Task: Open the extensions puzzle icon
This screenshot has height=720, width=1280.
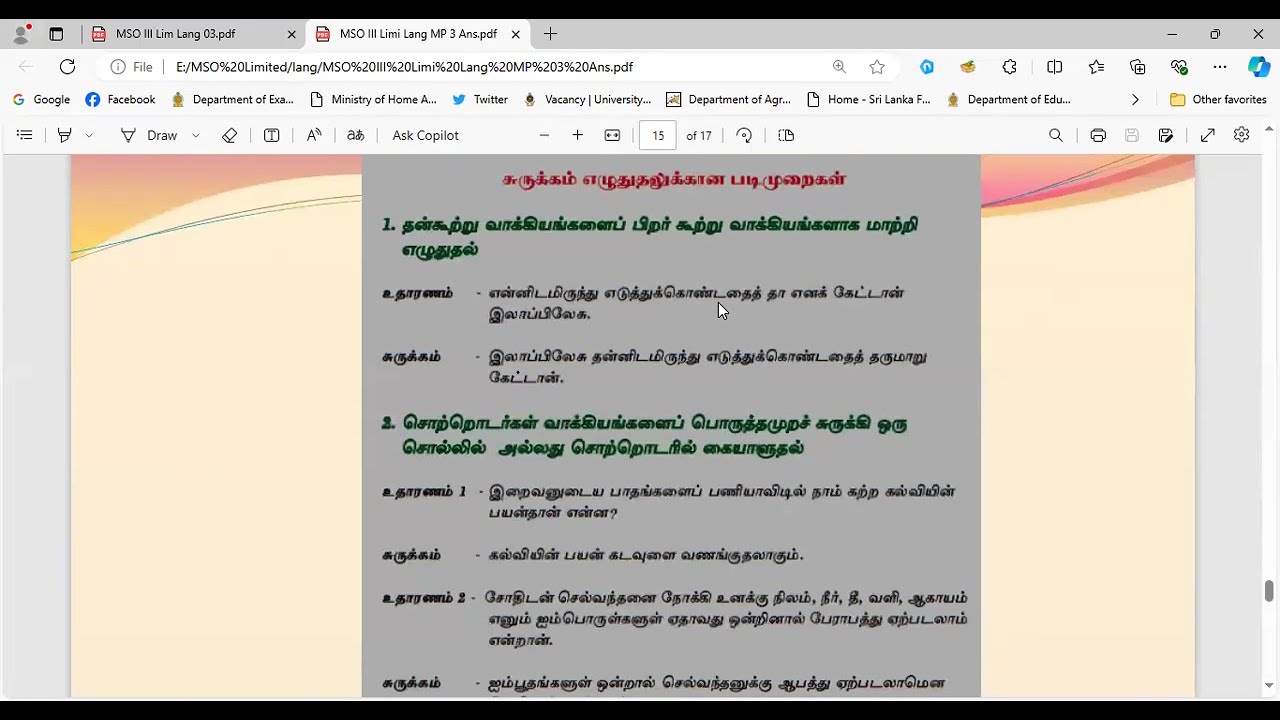Action: click(x=1009, y=67)
